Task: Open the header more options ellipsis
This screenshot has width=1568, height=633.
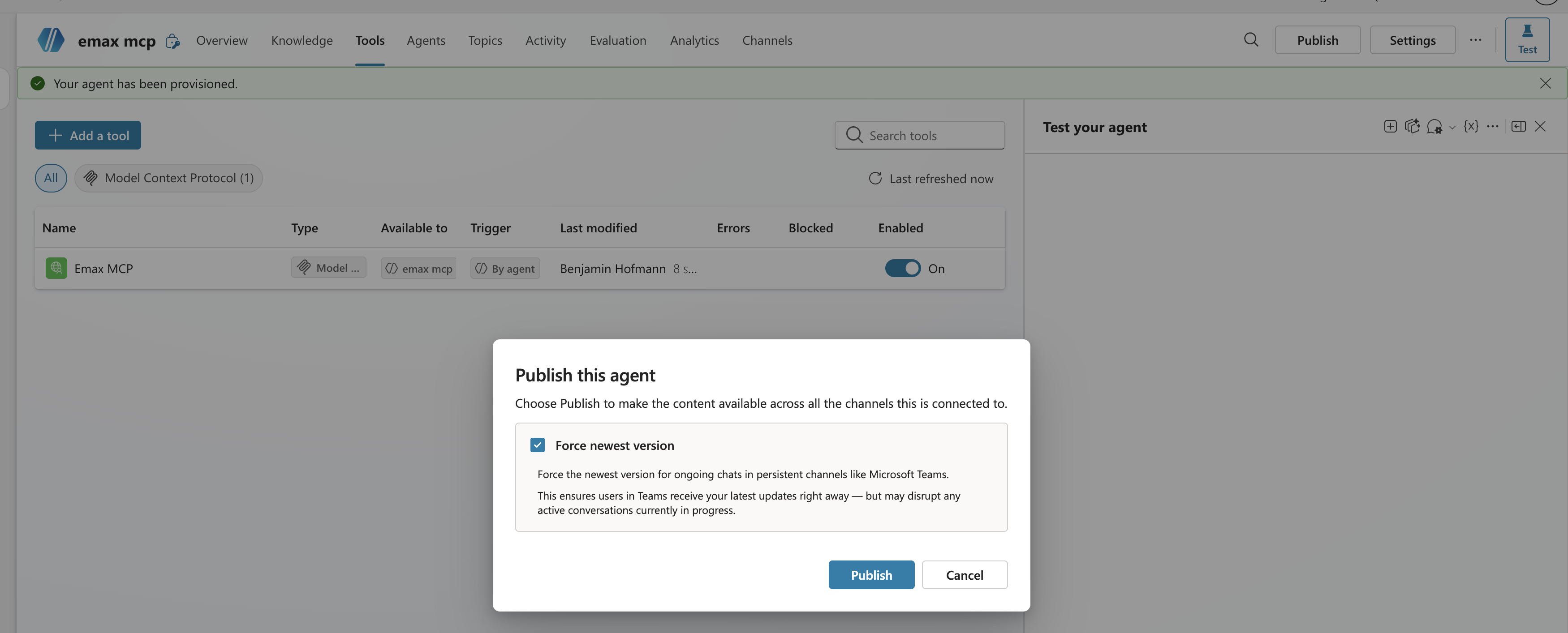Action: click(1475, 40)
